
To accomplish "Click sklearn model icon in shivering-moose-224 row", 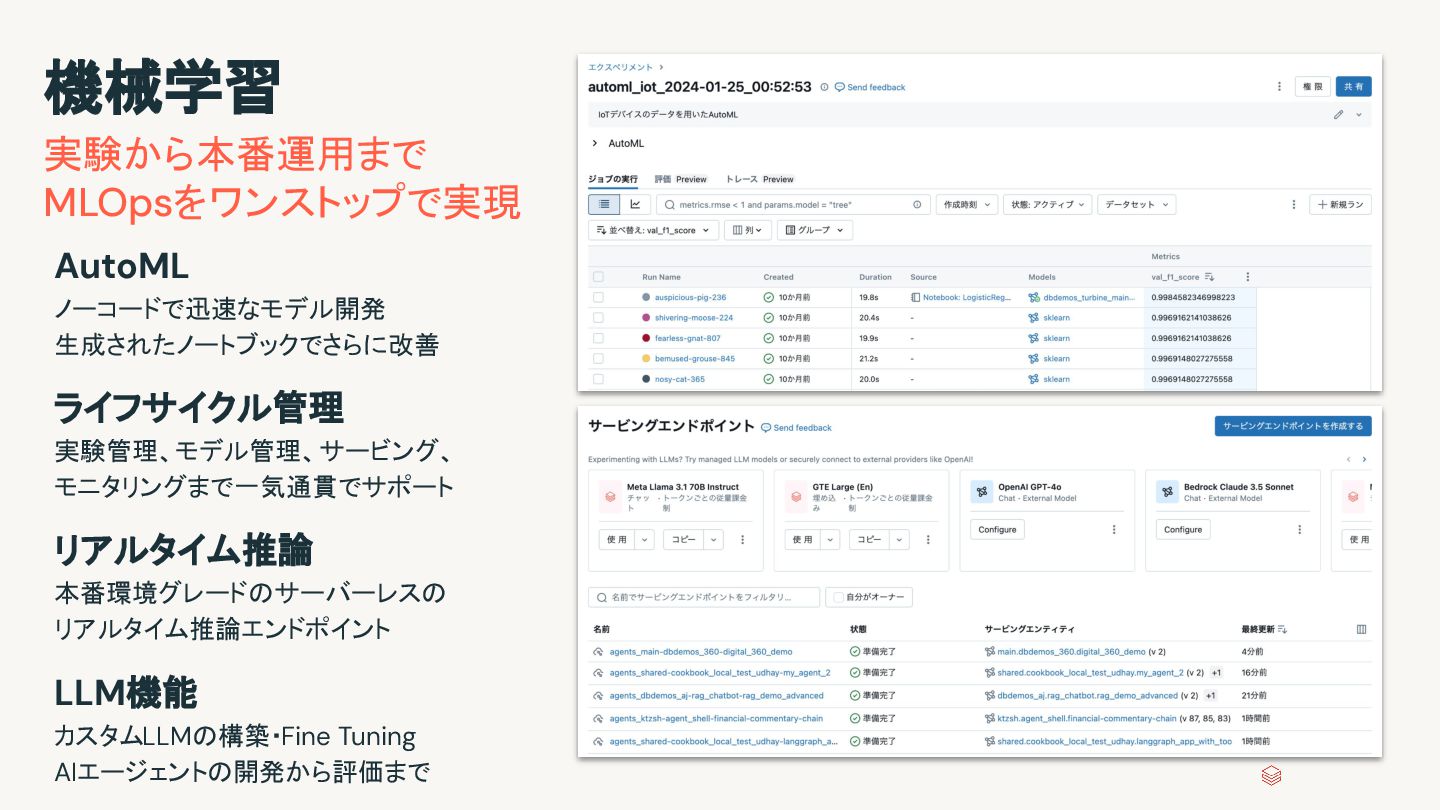I will pyautogui.click(x=1034, y=318).
